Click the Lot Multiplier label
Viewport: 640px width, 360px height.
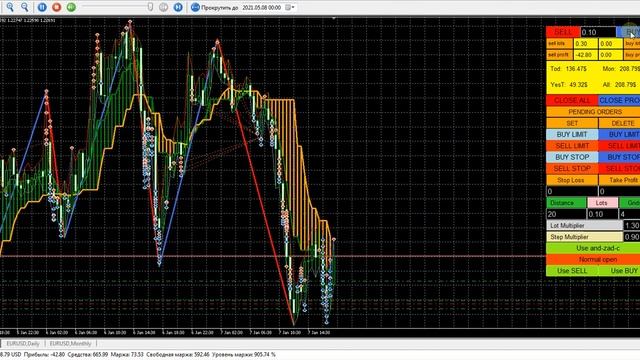click(x=584, y=226)
